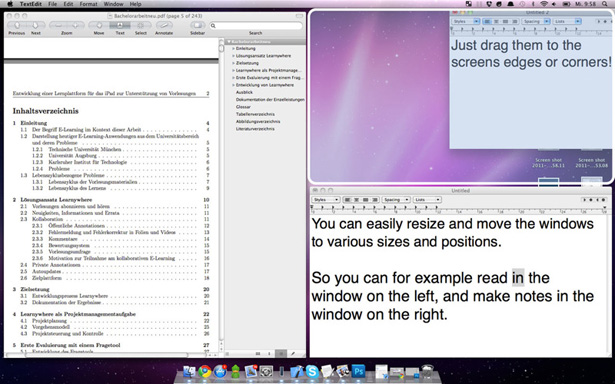Expand Entwicklung von Learnywhere outline entry
The width and height of the screenshot is (615, 384).
(233, 85)
